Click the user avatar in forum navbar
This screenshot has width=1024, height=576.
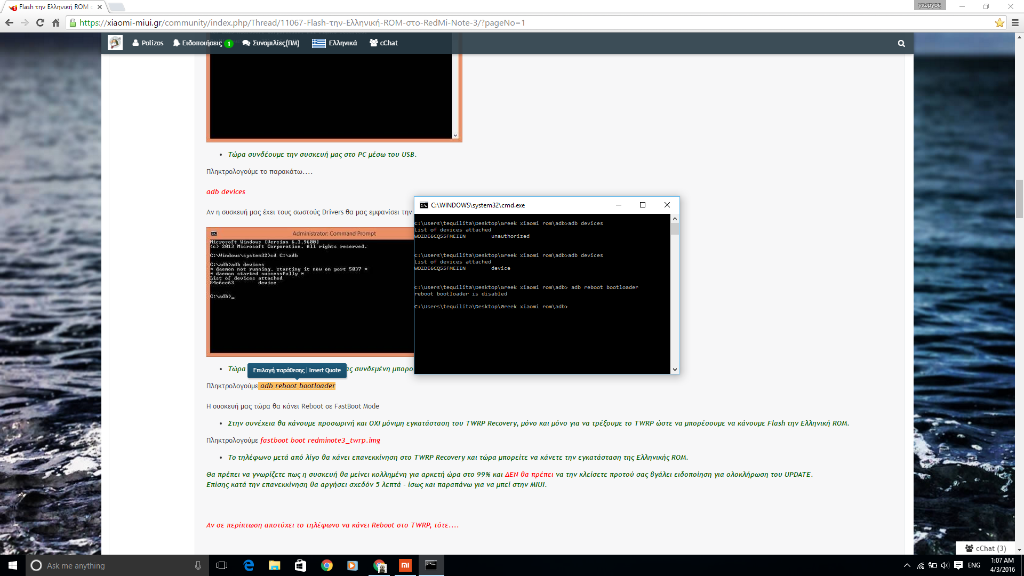(x=116, y=43)
